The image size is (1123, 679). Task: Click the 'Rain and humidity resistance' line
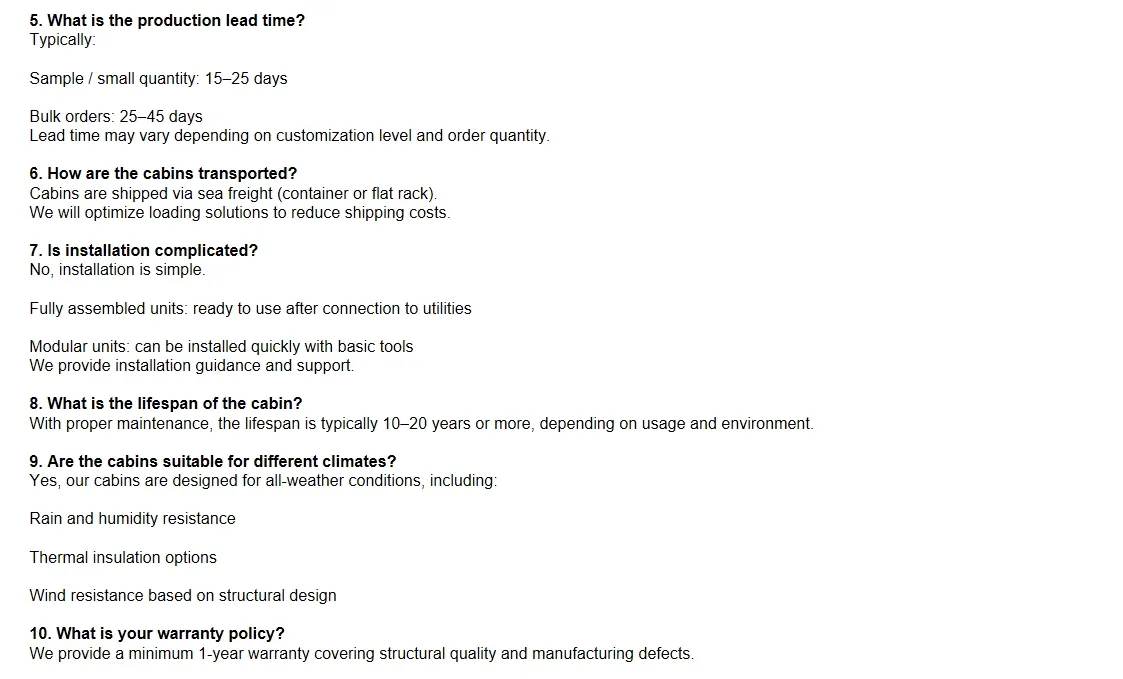coord(132,518)
